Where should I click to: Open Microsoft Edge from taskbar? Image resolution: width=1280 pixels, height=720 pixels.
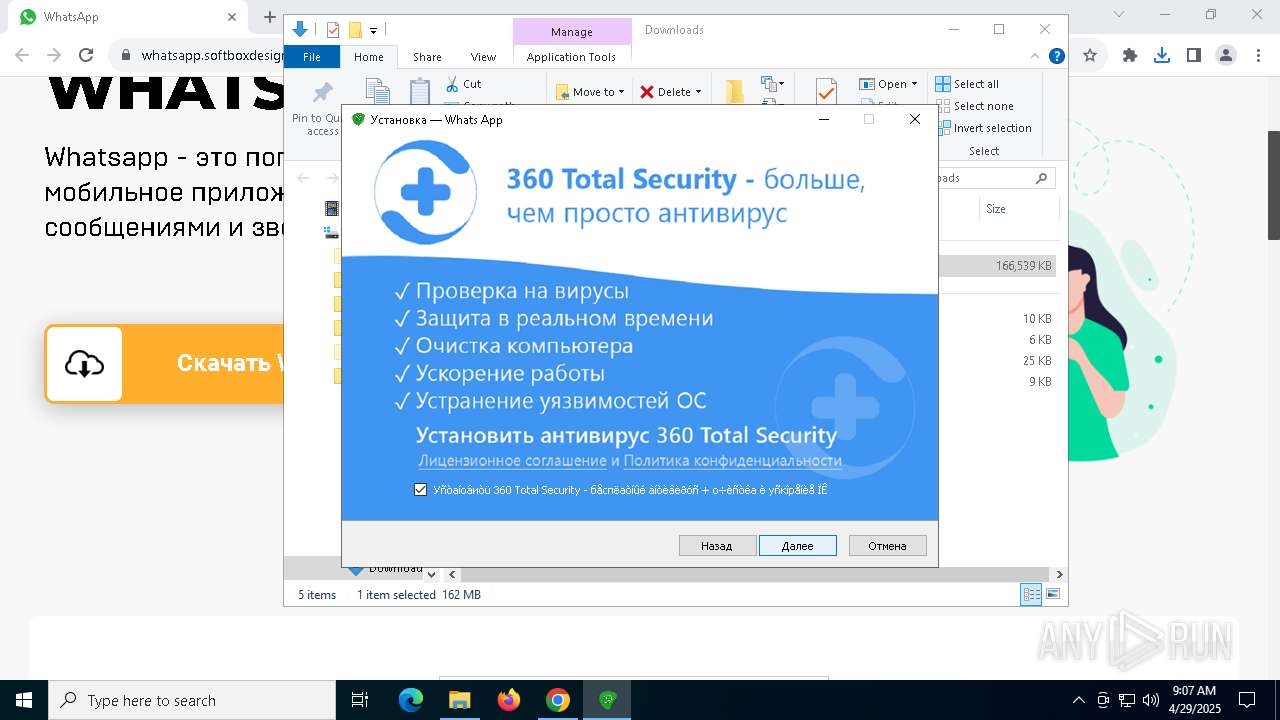click(x=411, y=700)
